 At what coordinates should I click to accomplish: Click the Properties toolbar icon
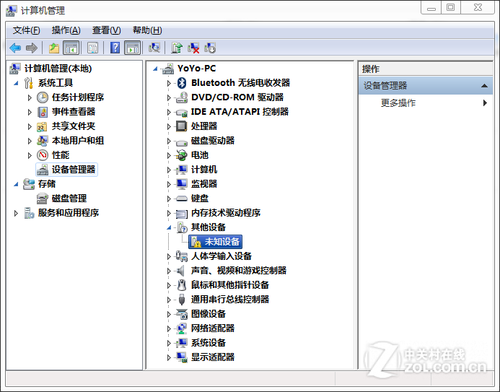92,48
